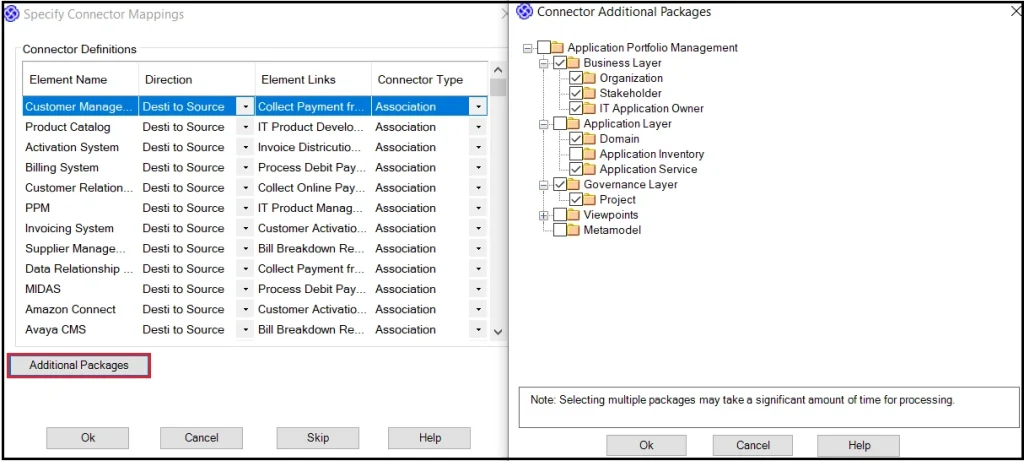Uncheck the Project package checkbox
Screen dimensions: 1024x461
coord(576,200)
